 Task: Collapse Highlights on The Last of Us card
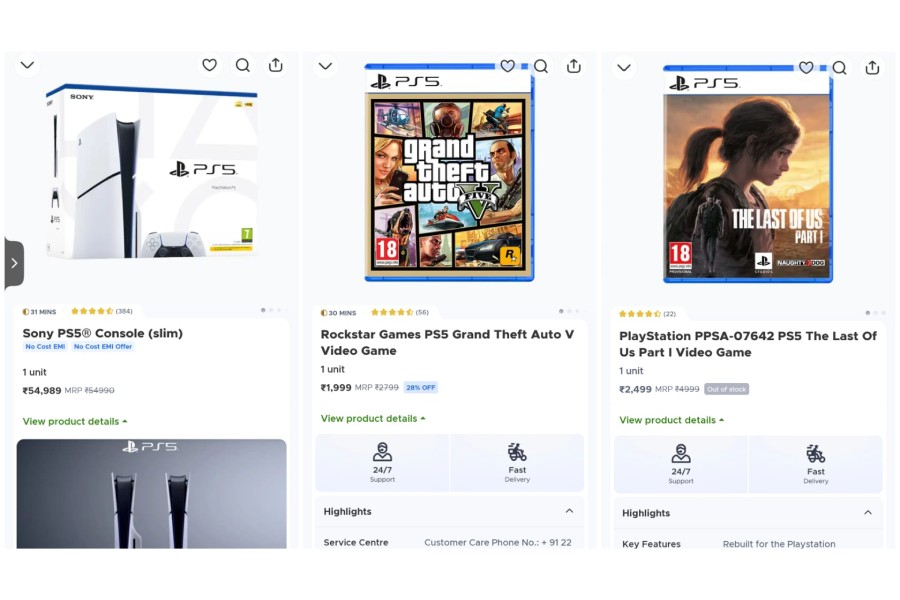click(x=870, y=513)
